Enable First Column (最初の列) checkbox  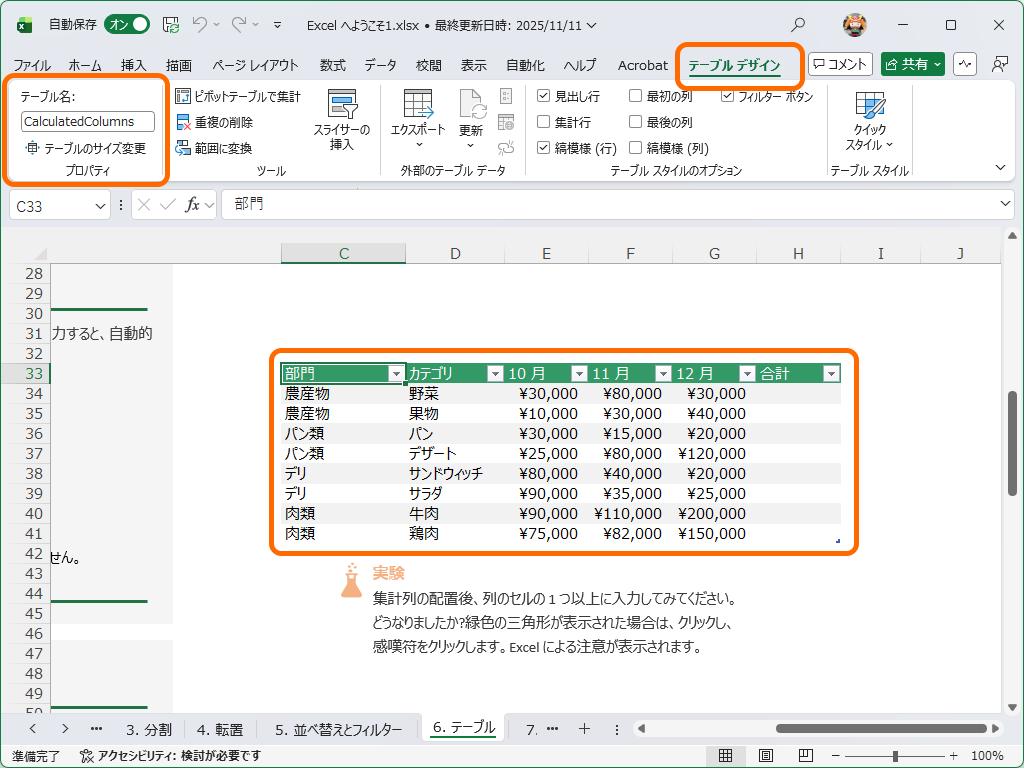click(x=635, y=96)
